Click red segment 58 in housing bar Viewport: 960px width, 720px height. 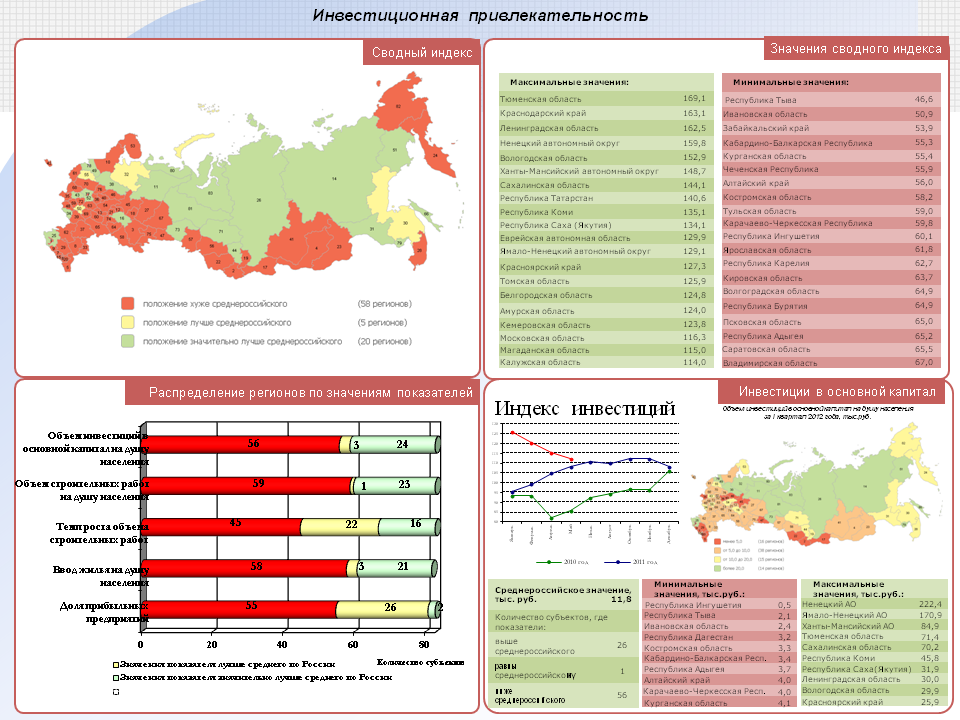click(245, 568)
